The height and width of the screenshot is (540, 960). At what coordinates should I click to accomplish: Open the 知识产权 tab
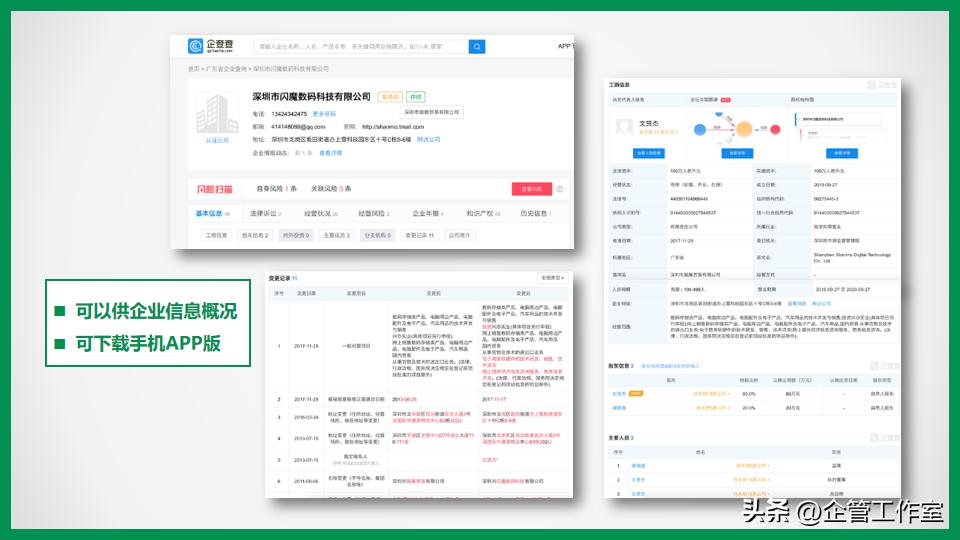pyautogui.click(x=483, y=213)
